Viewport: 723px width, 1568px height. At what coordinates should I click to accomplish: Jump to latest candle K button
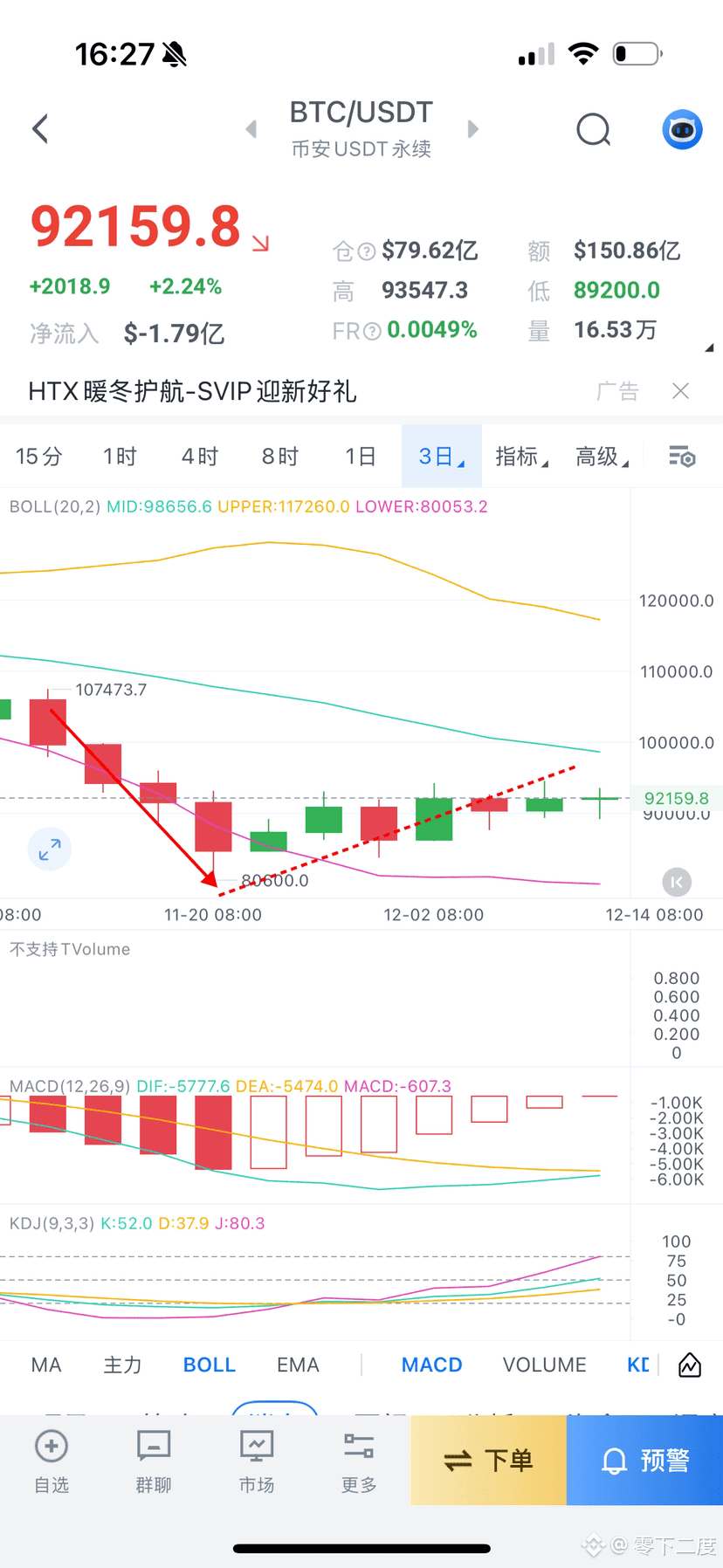(677, 882)
